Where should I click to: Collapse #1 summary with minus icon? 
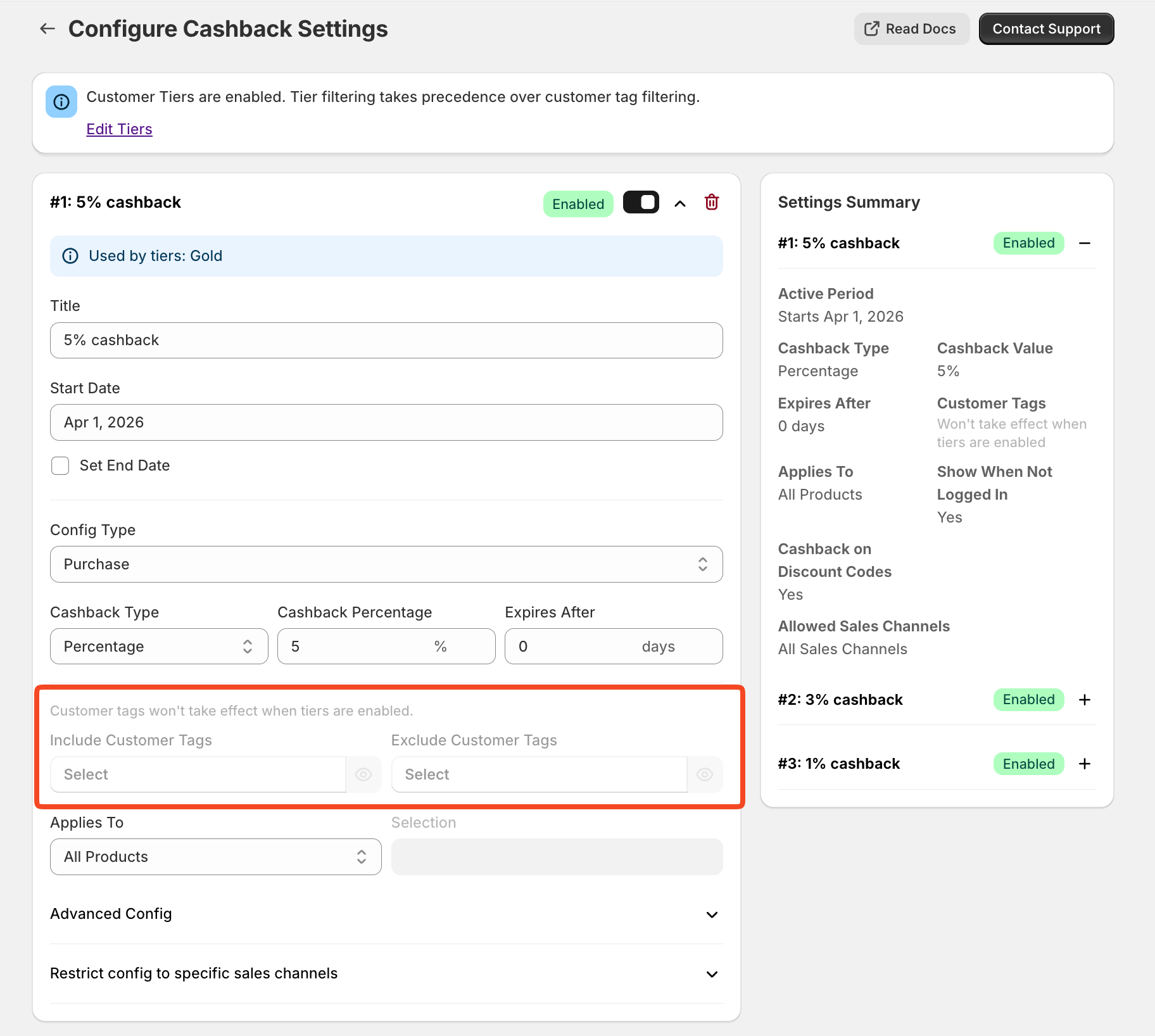[1085, 243]
